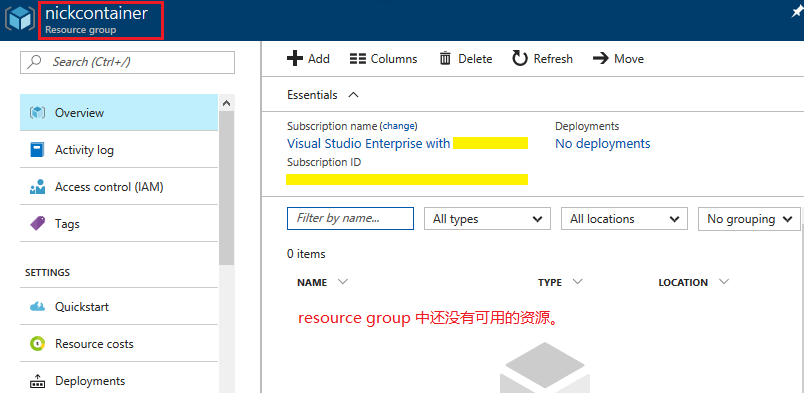Click the sidebar scrollbar thumb
Viewport: 804px width, 393px height.
coord(226,188)
